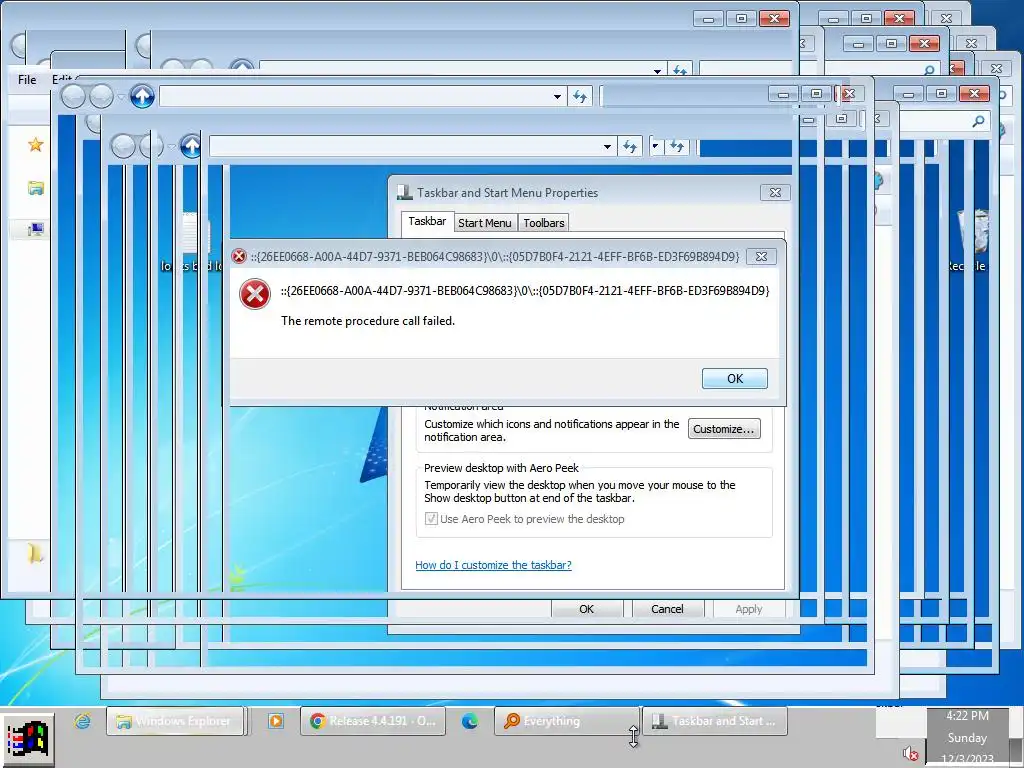The image size is (1024, 768).
Task: Close the Taskbar and Start Menu Properties window
Action: pos(775,193)
